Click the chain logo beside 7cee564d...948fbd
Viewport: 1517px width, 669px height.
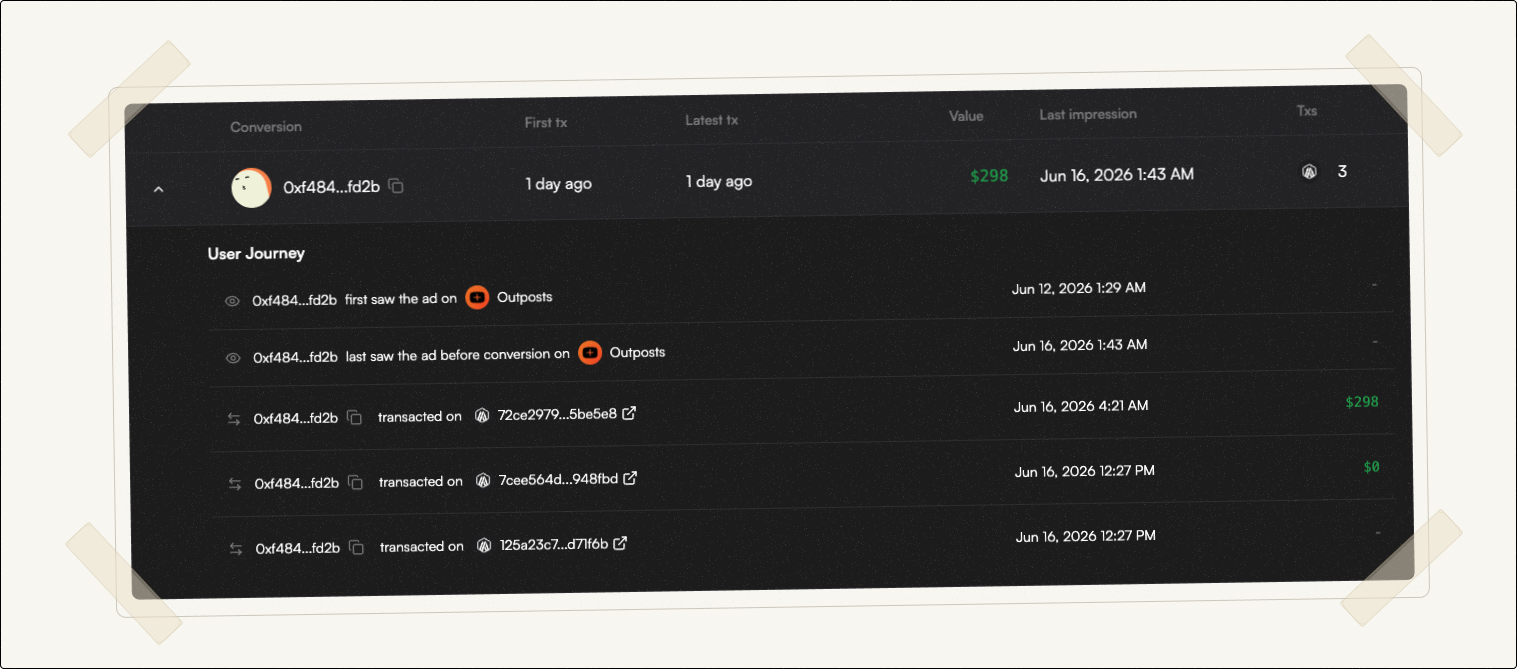[483, 480]
